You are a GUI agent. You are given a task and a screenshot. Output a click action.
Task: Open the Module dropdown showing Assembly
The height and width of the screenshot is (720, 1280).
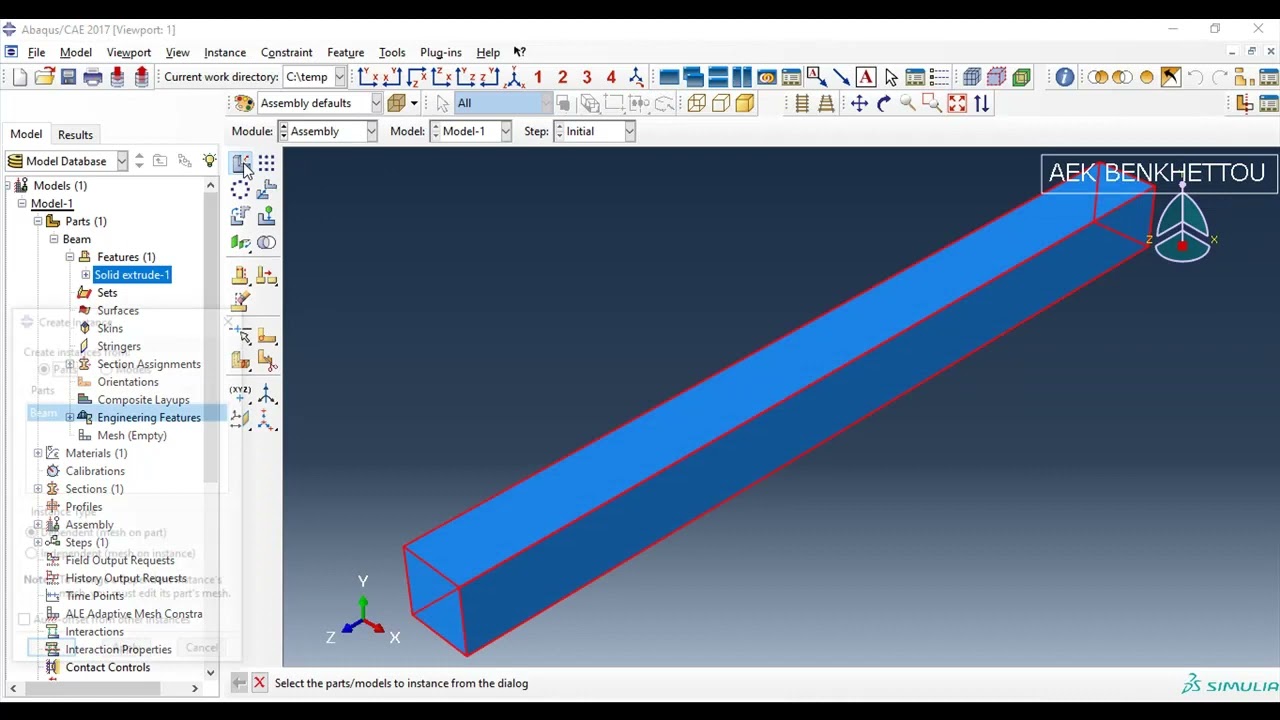[x=328, y=131]
